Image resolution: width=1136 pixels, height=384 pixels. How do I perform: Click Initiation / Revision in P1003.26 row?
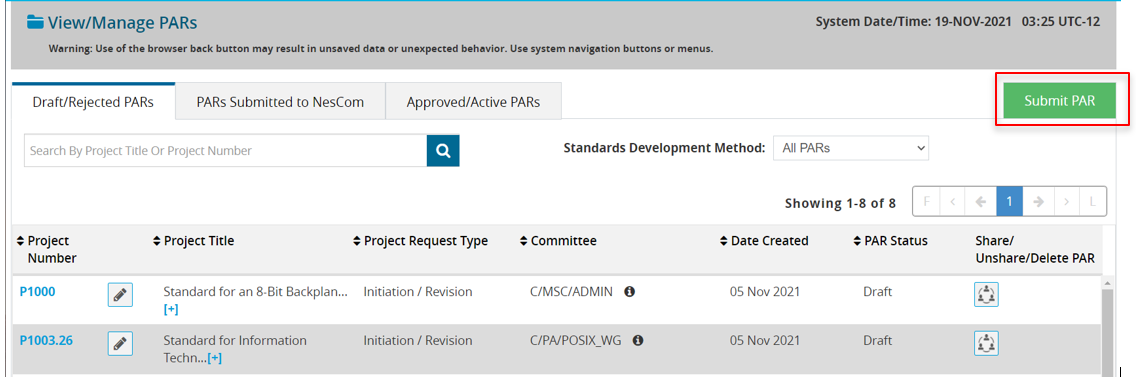coord(418,341)
